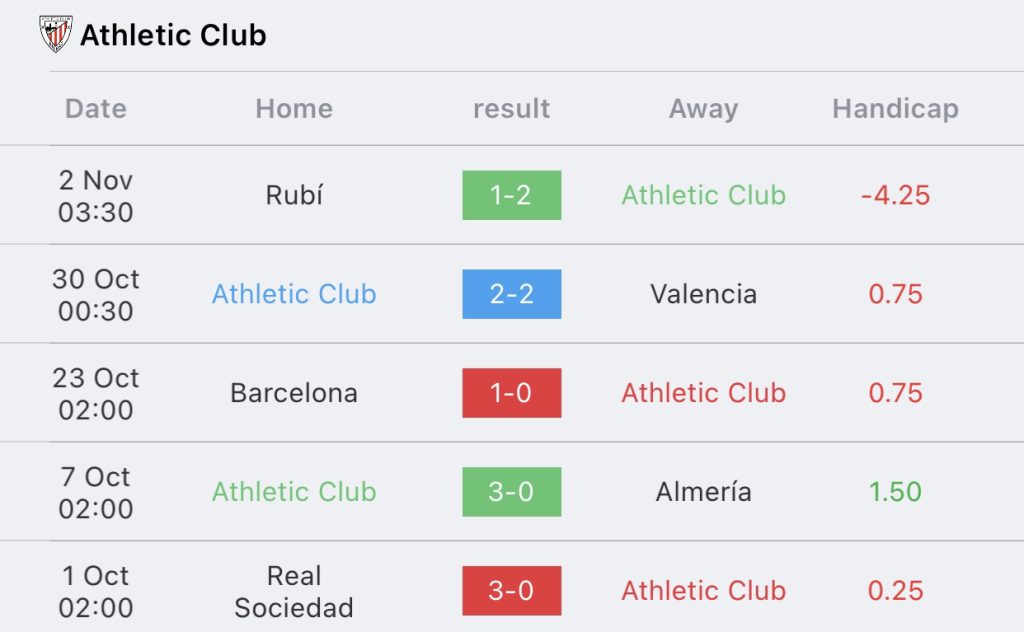
Task: Click the -4.25 handicap value
Action: tap(895, 195)
